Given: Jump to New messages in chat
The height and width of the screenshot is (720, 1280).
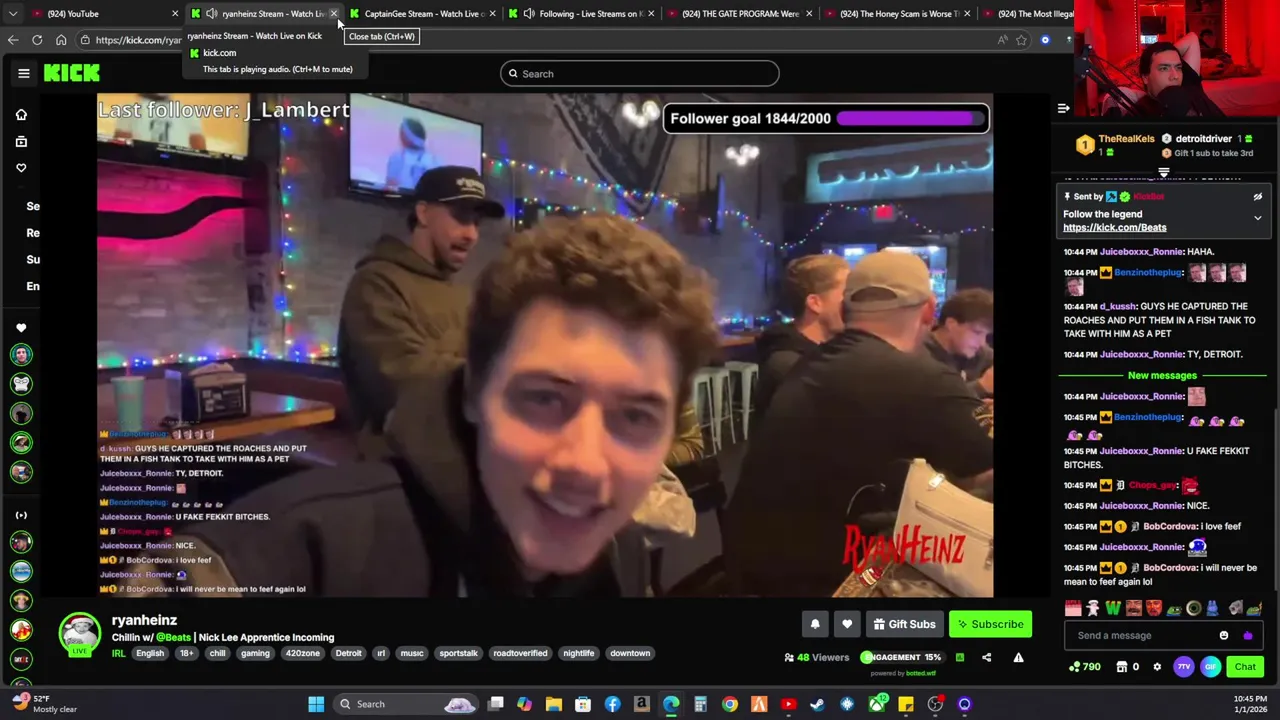Looking at the screenshot, I should tap(1162, 375).
